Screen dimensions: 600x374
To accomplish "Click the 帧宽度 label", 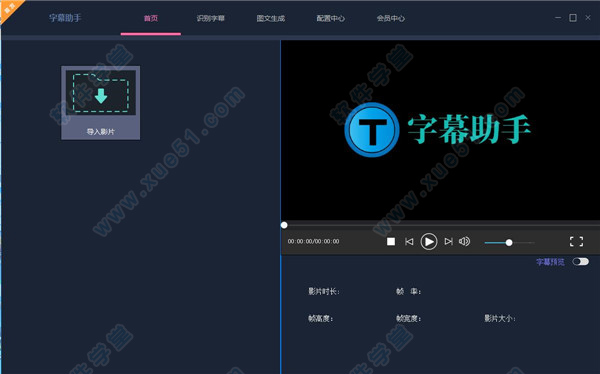I will (x=409, y=318).
